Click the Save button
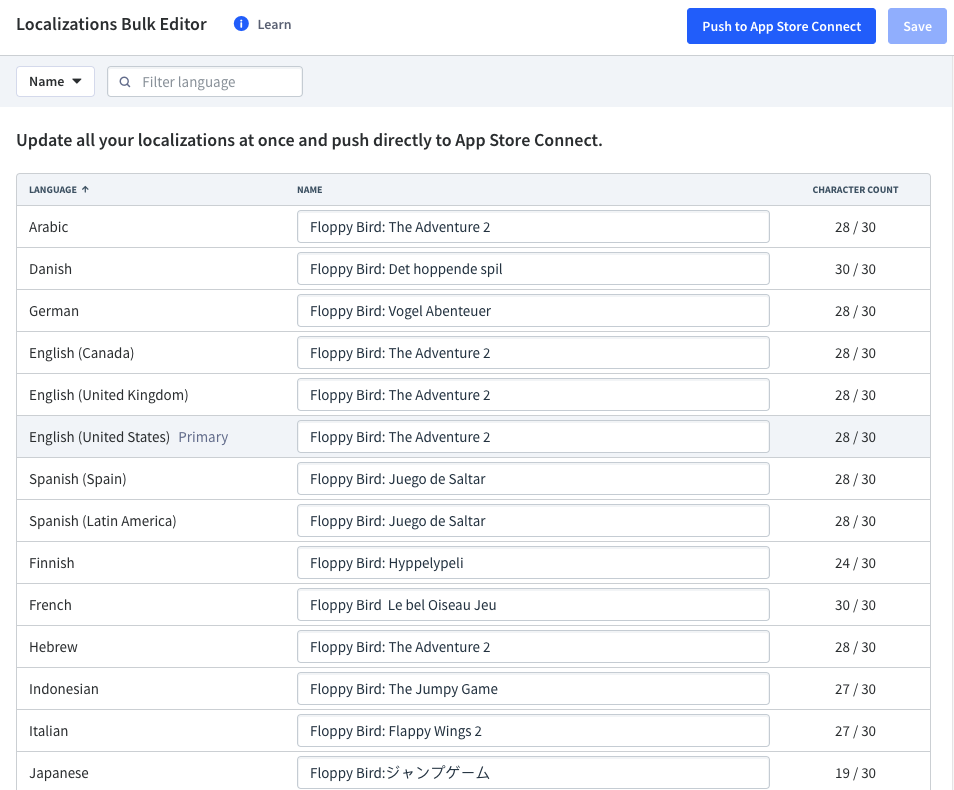This screenshot has width=954, height=790. [917, 26]
